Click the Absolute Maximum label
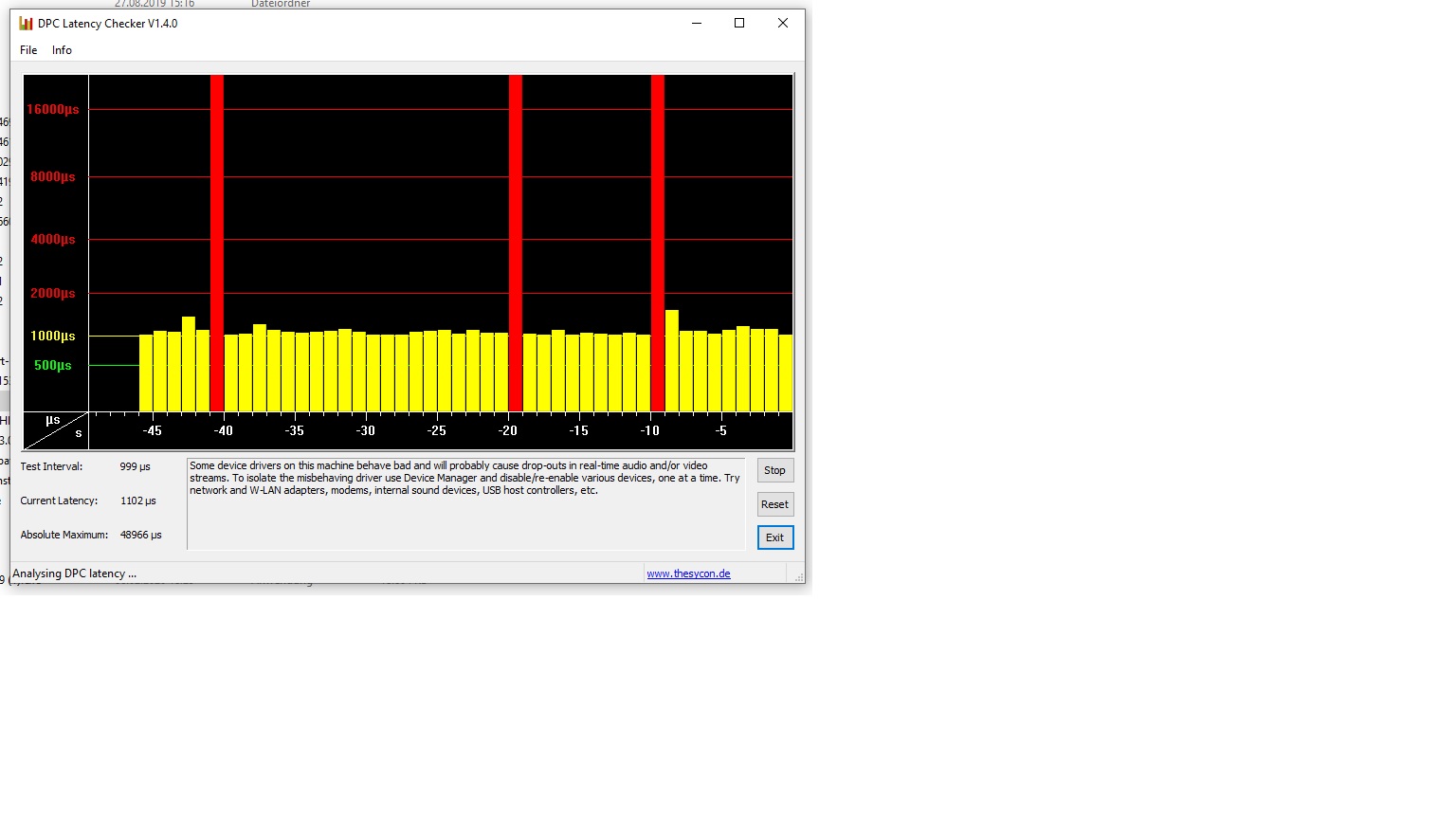Screen dimensions: 1456x819 click(64, 535)
